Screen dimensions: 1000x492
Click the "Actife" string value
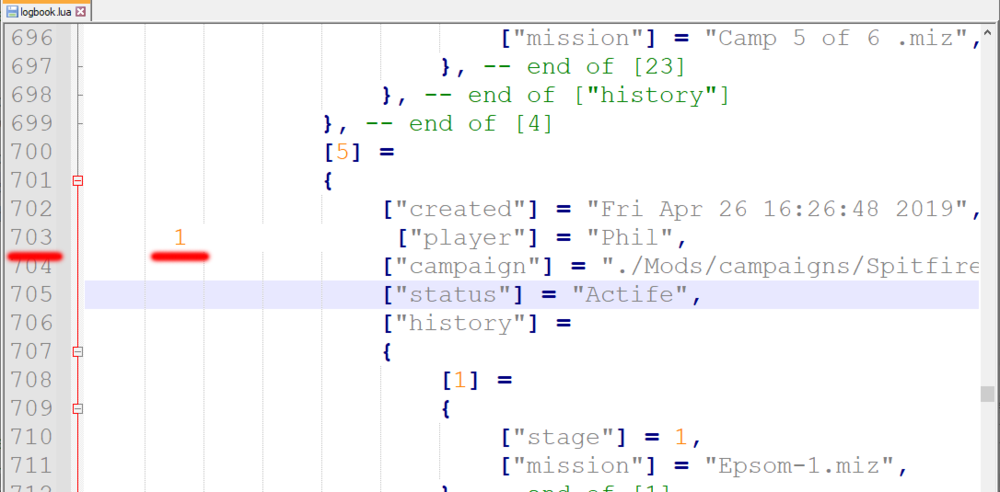click(631, 295)
